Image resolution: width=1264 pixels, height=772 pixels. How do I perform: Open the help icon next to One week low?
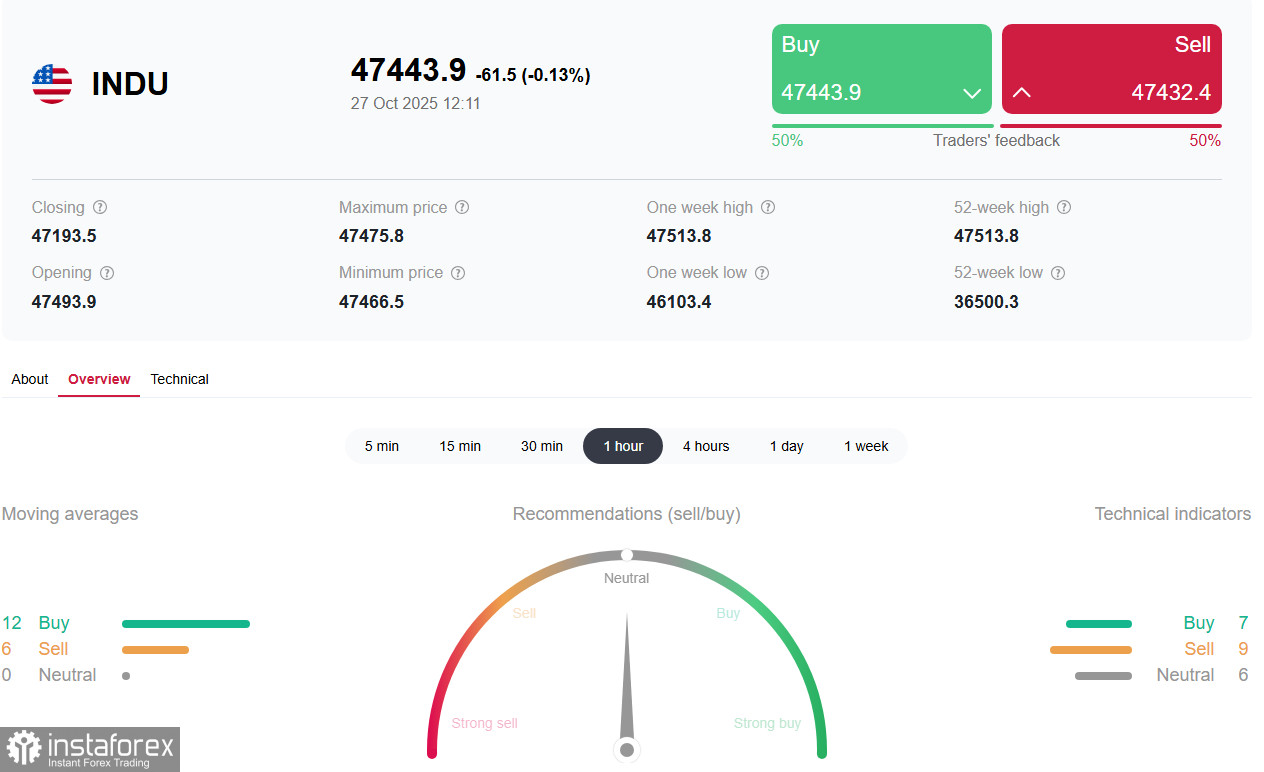click(762, 272)
